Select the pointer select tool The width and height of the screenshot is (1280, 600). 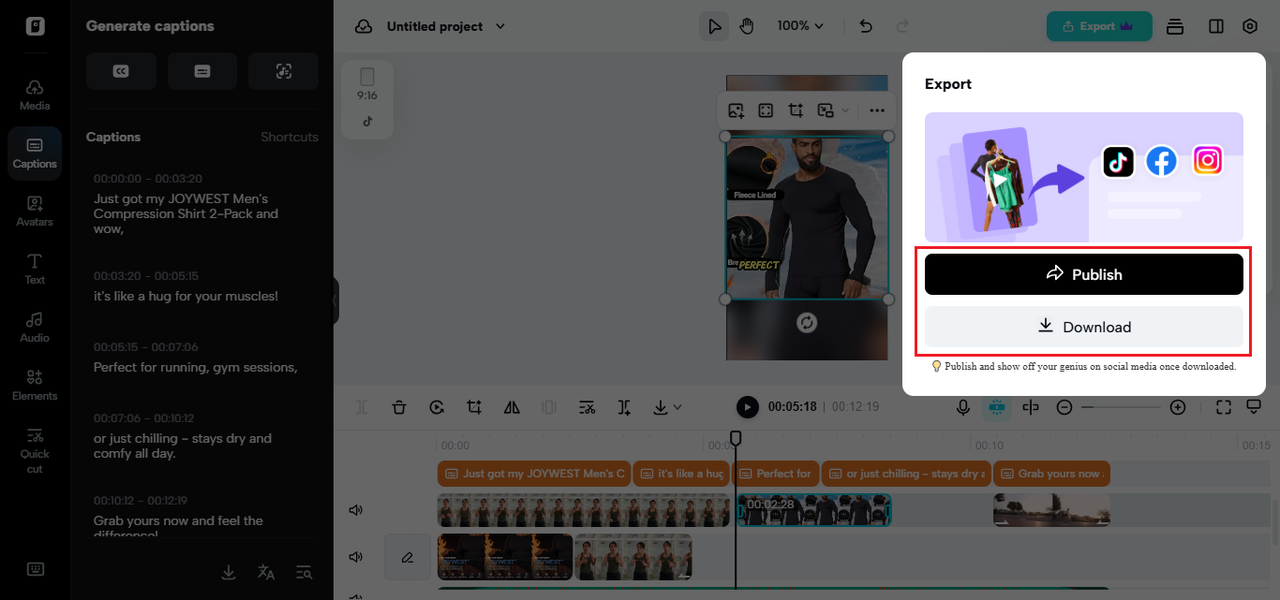tap(714, 26)
